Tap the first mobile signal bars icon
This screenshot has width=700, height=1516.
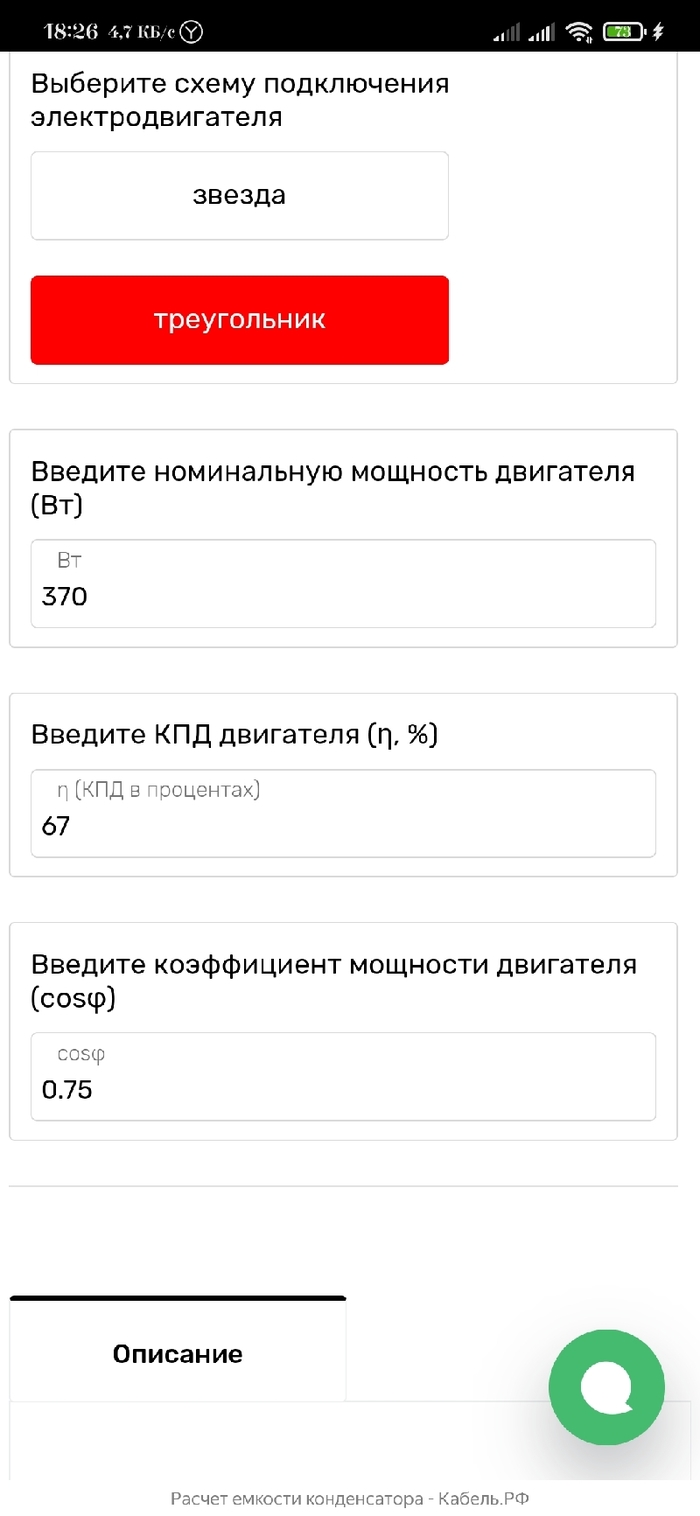click(507, 32)
